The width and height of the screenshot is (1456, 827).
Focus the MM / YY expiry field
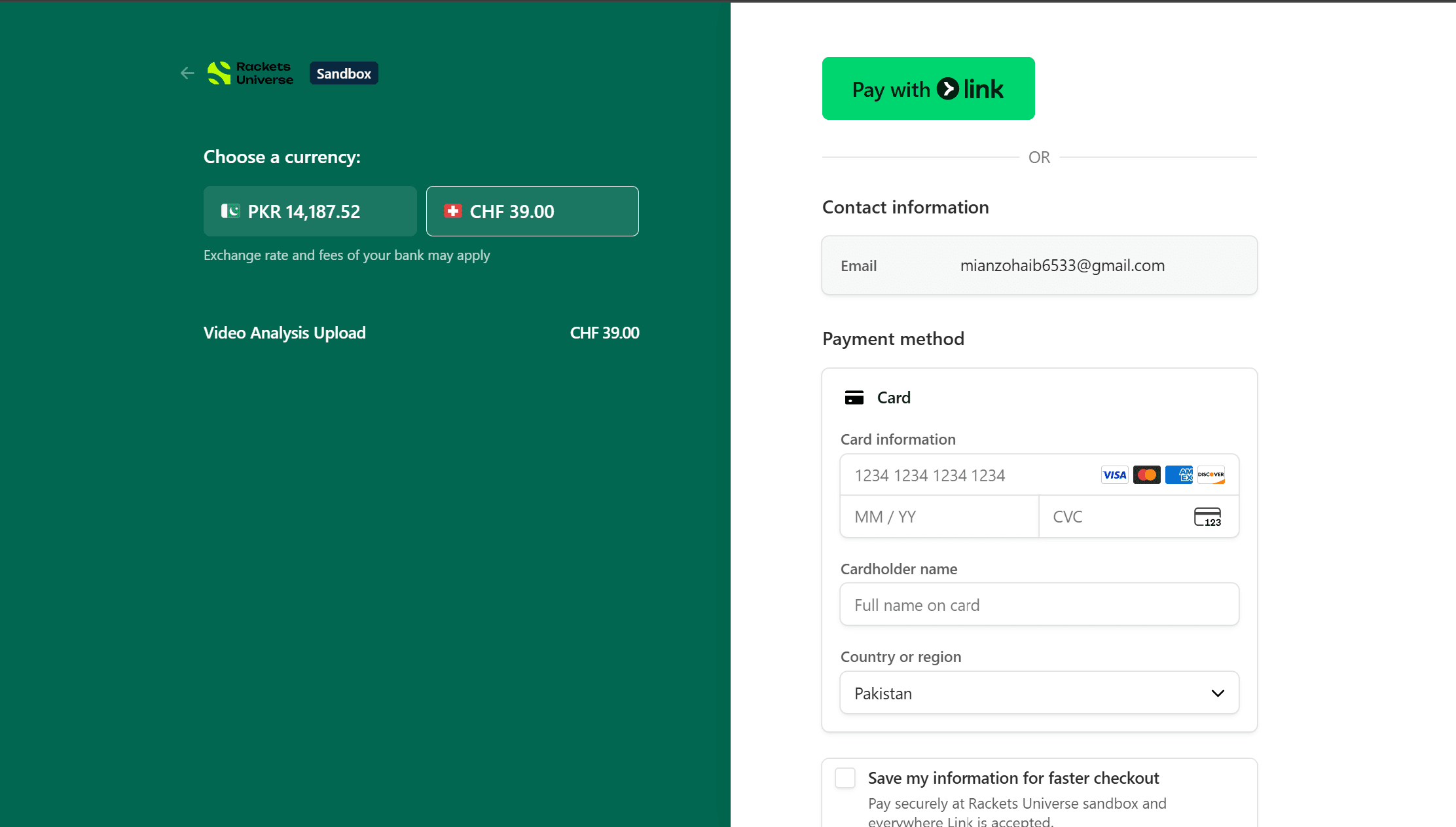coord(939,517)
